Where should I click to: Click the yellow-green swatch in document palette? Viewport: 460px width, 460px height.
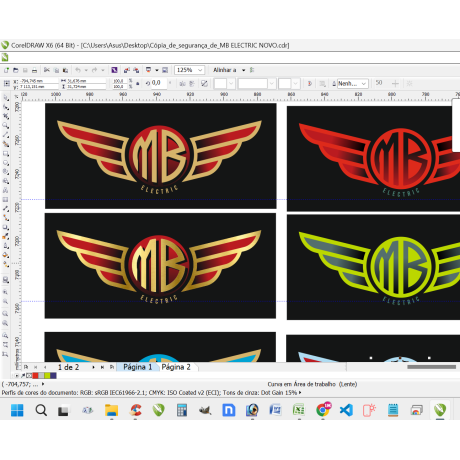(47, 376)
